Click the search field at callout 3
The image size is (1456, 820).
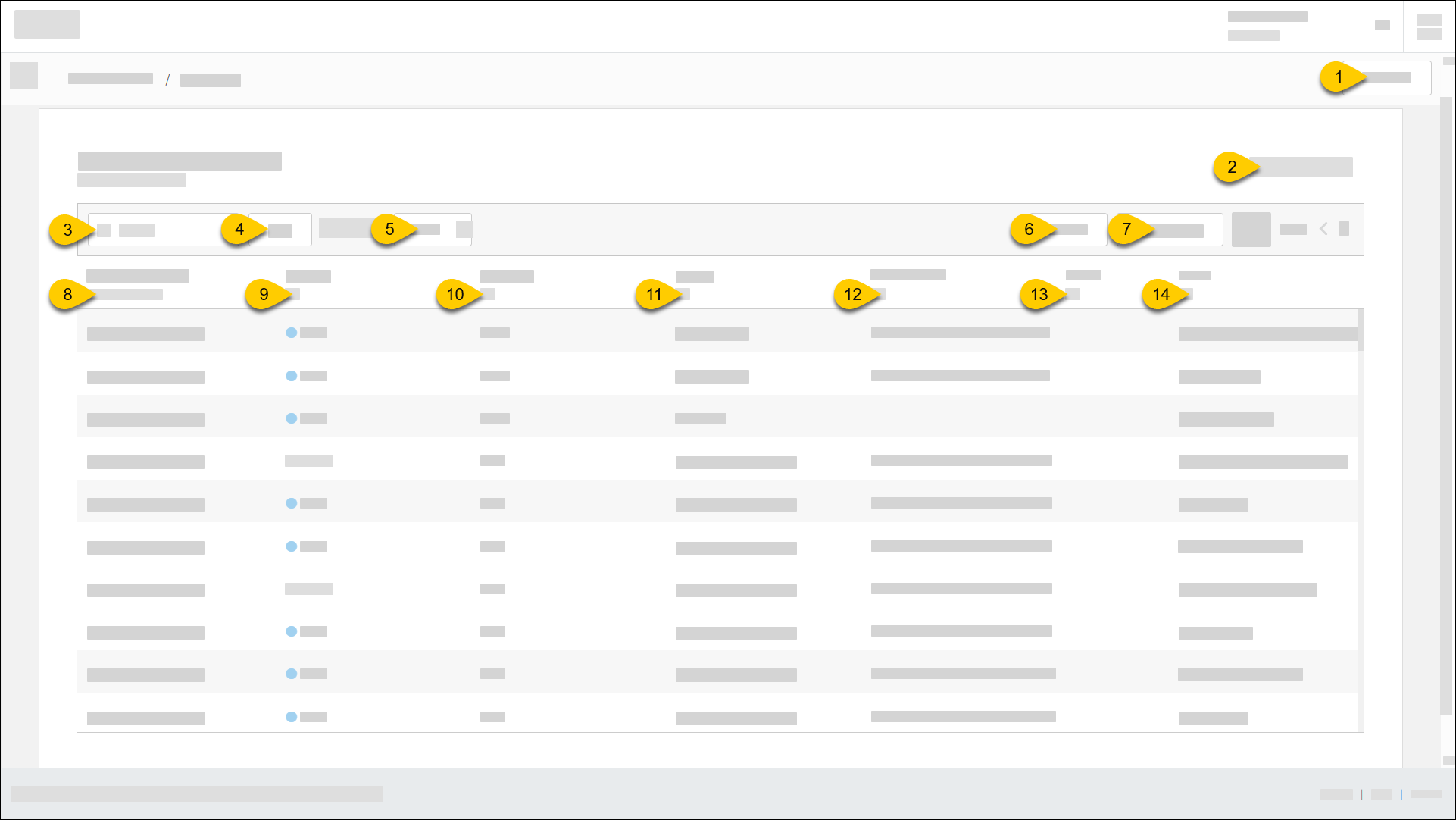pyautogui.click(x=163, y=230)
